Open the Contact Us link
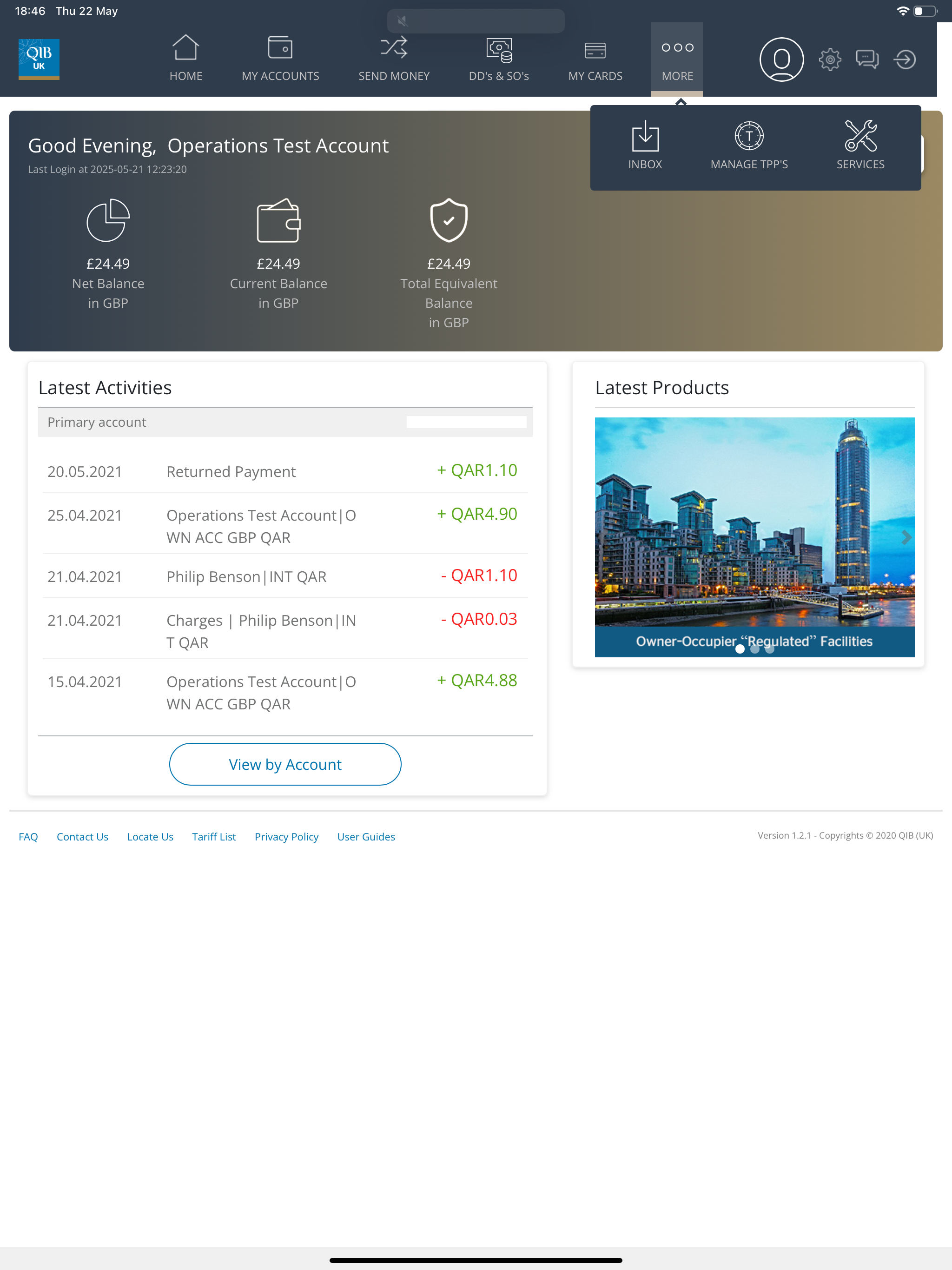Screen dimensions: 952x1270 pyautogui.click(x=82, y=837)
